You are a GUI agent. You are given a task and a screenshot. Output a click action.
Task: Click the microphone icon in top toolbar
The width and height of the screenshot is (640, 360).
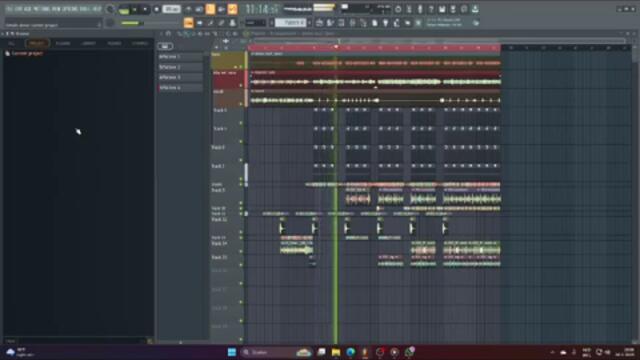coord(420,9)
